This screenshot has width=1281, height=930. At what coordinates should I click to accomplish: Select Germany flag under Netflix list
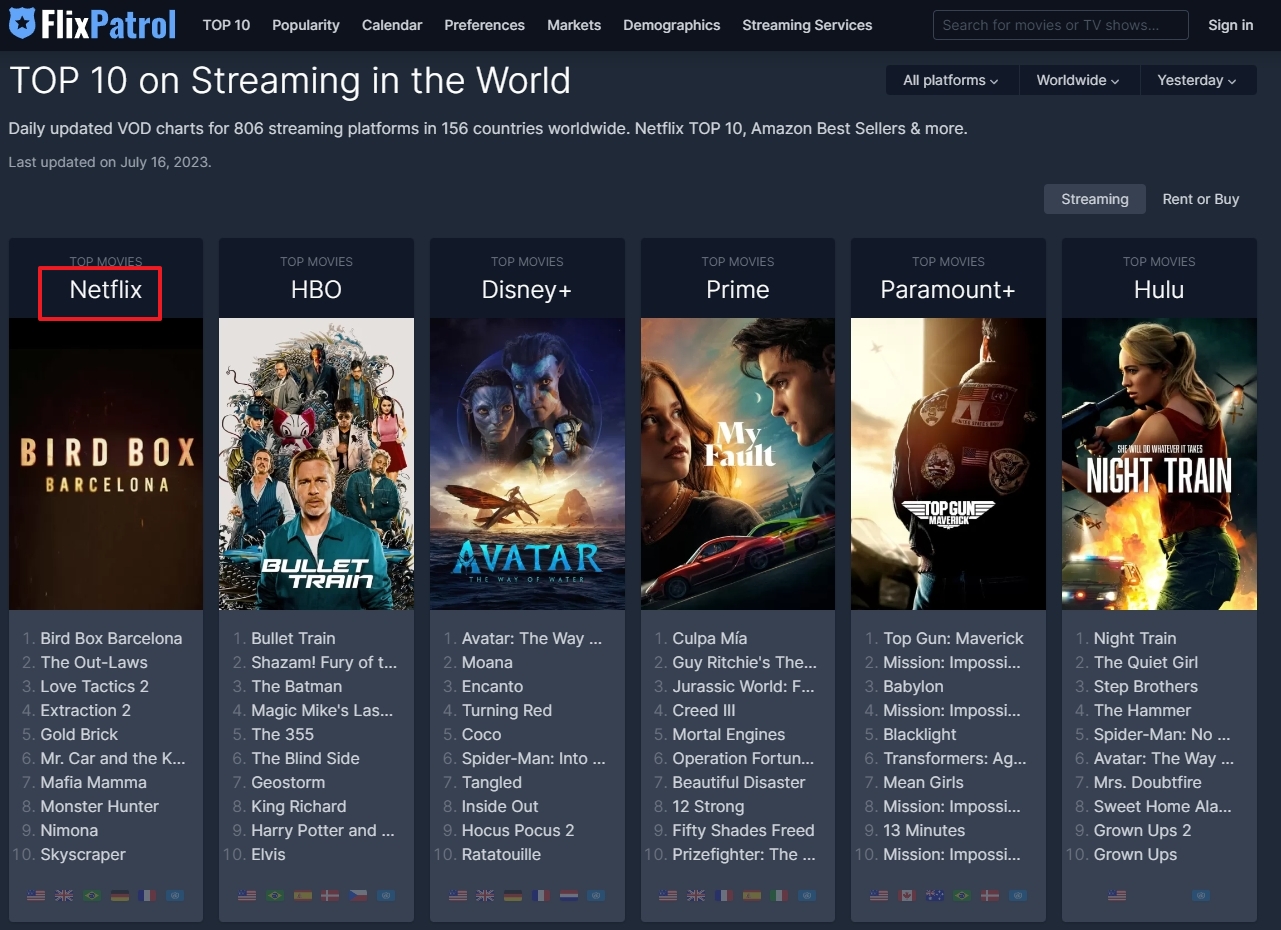coord(120,895)
